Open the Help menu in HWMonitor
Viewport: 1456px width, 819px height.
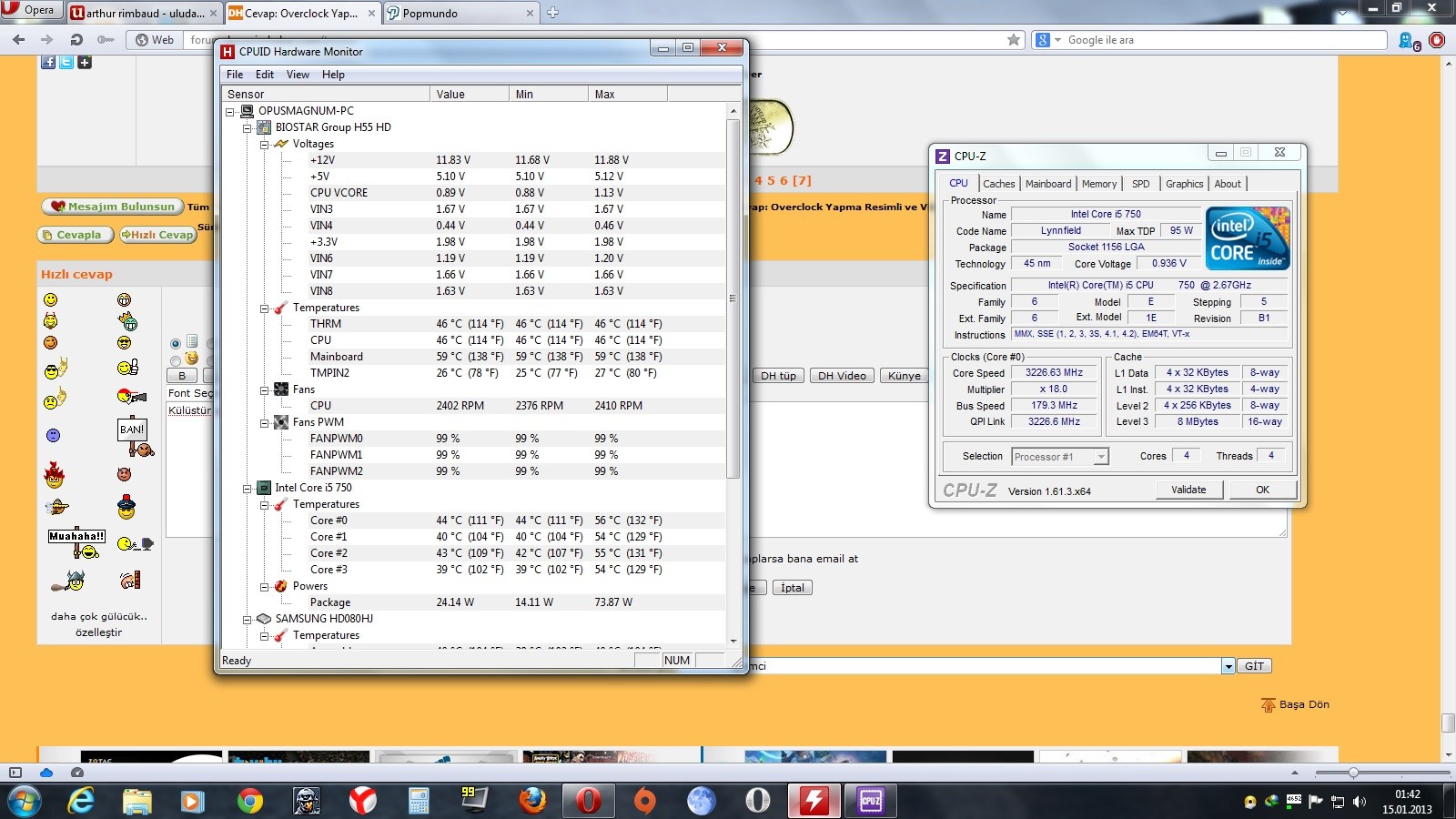333,75
